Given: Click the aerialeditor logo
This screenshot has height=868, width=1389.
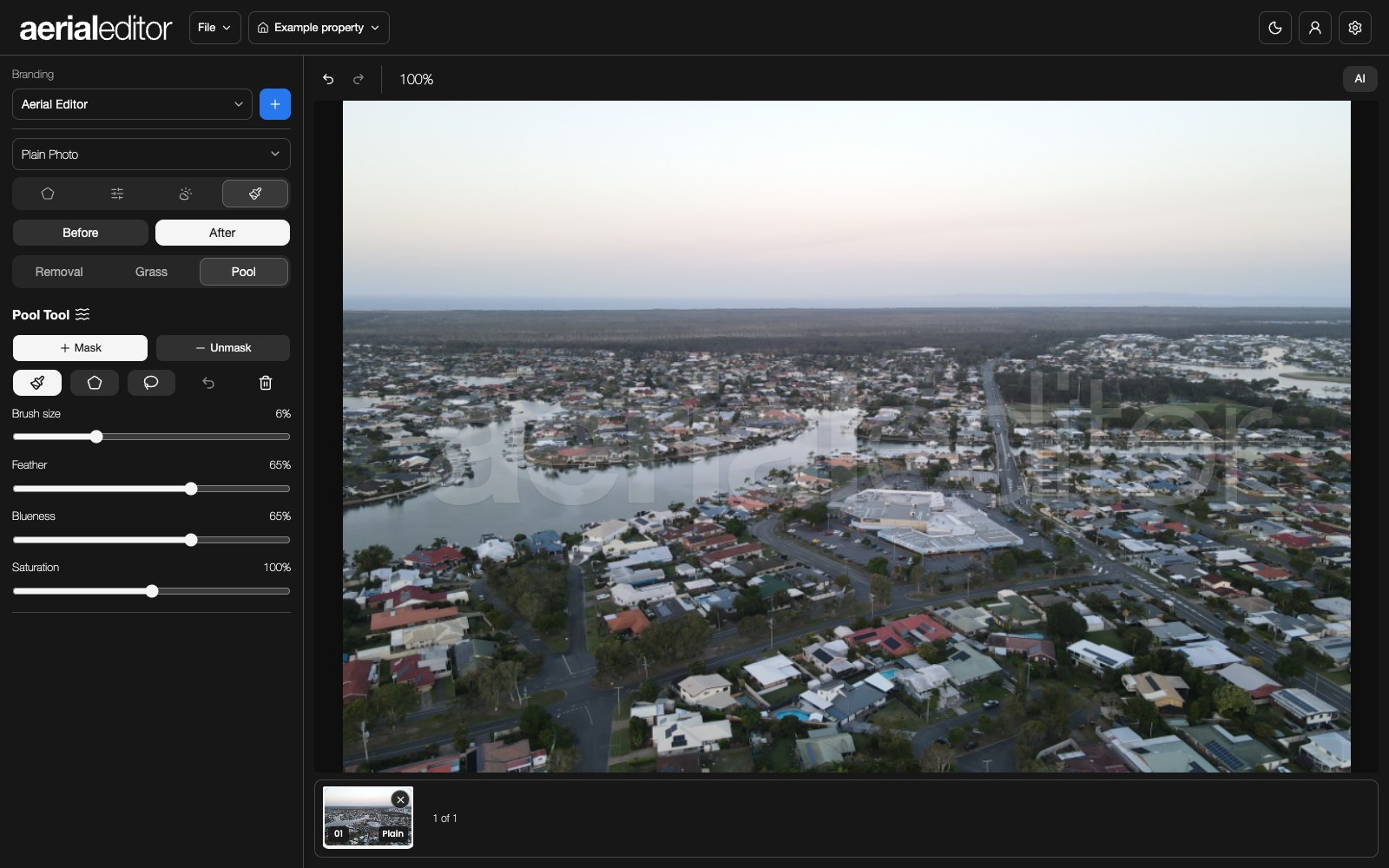Looking at the screenshot, I should tap(95, 28).
